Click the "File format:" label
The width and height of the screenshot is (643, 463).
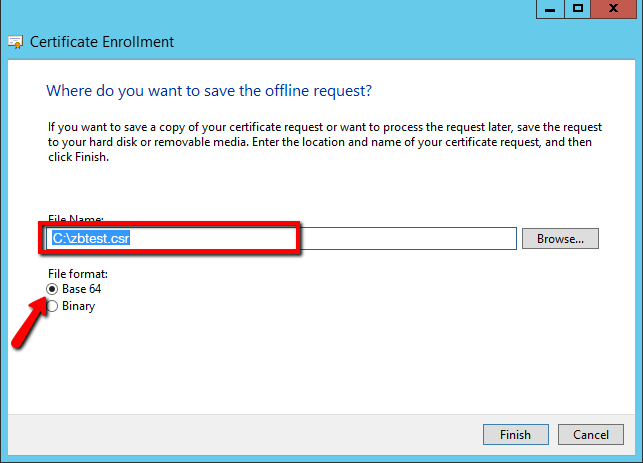pyautogui.click(x=77, y=273)
